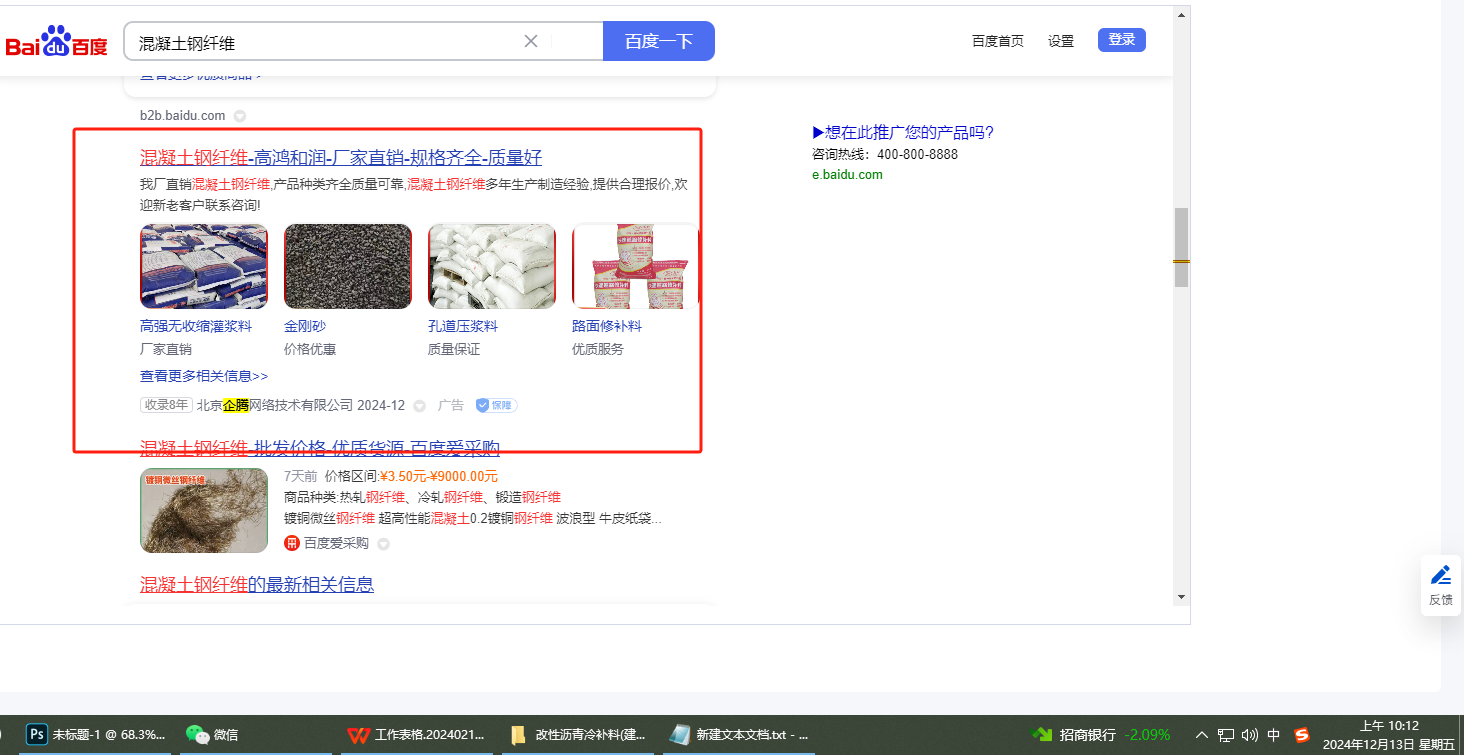Visit the e.baidu.com link
This screenshot has height=755, width=1464.
click(x=847, y=175)
